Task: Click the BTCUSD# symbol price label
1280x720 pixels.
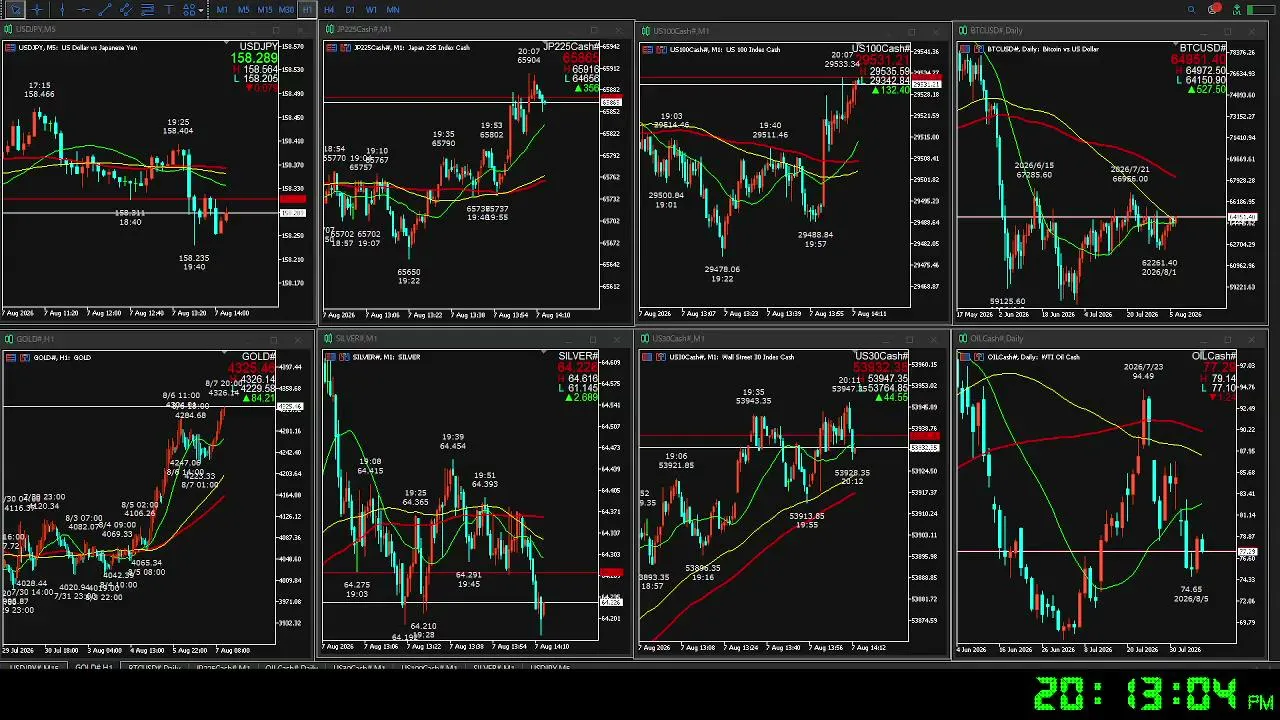Action: (x=1202, y=47)
